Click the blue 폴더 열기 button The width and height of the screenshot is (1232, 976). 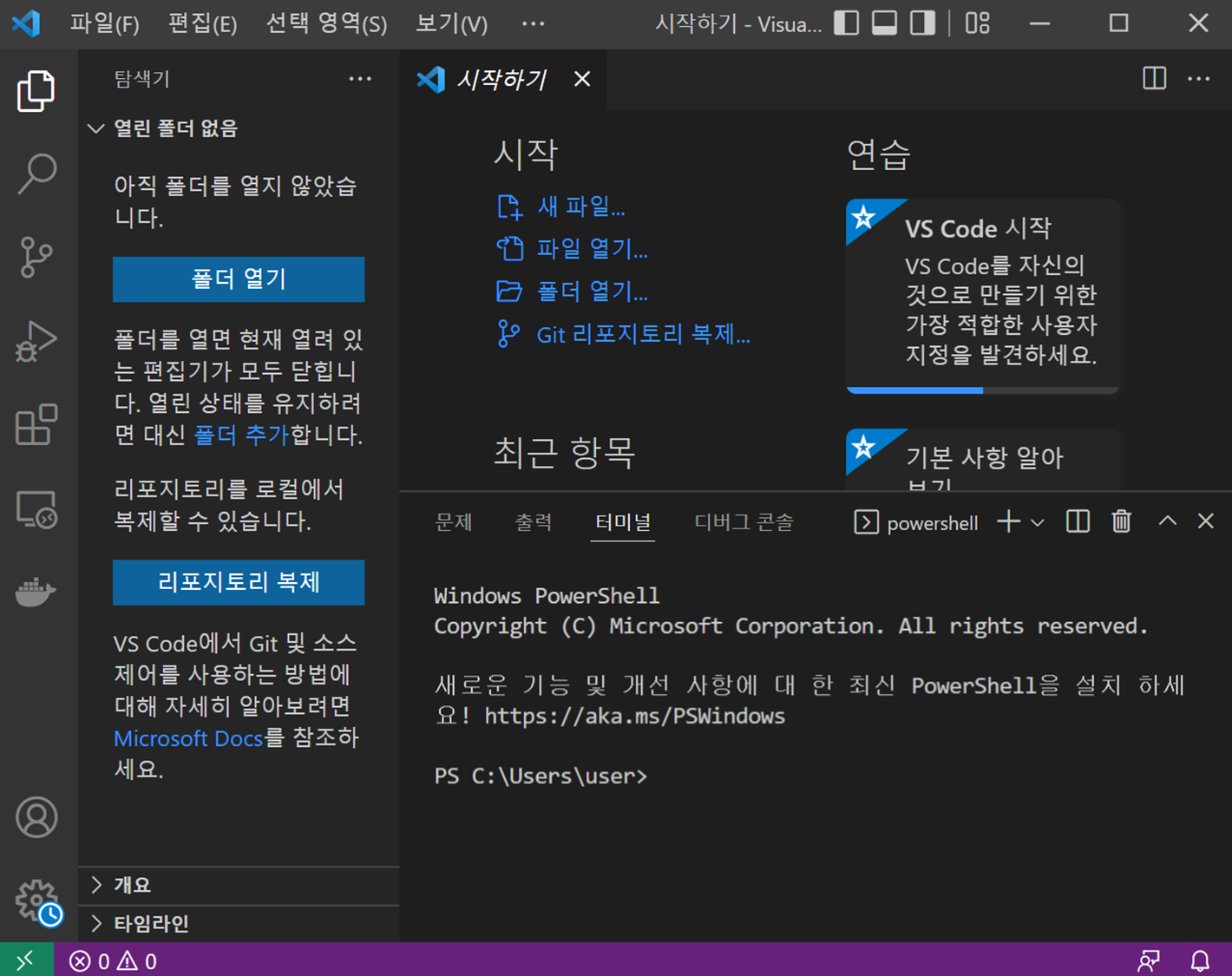point(239,279)
